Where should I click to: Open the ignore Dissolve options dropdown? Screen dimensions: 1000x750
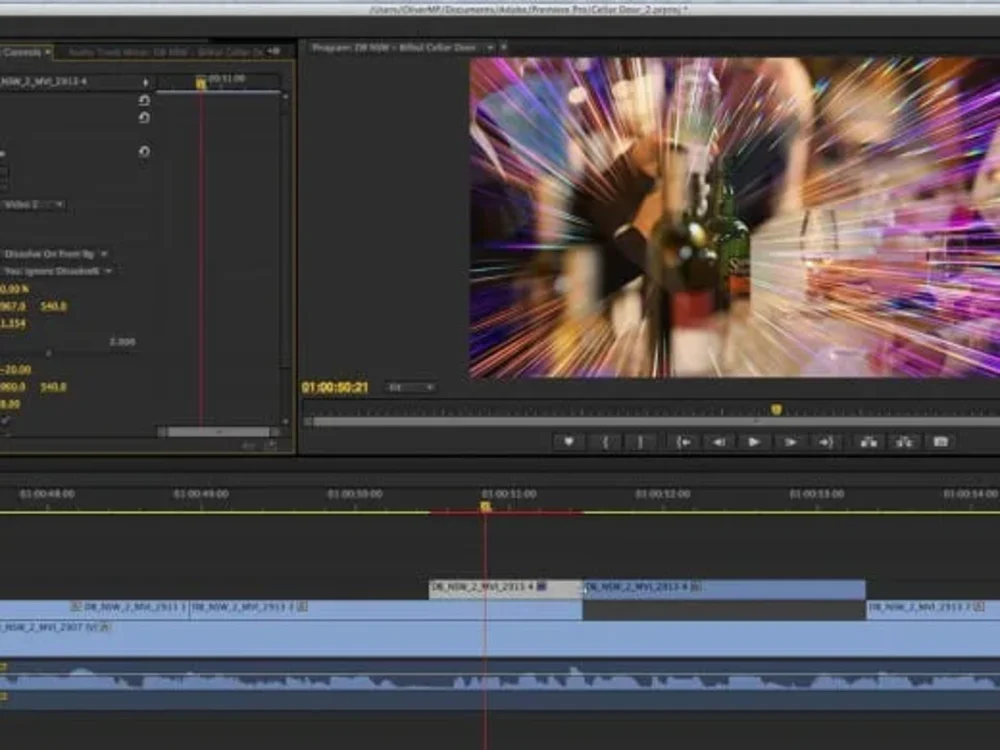57,271
